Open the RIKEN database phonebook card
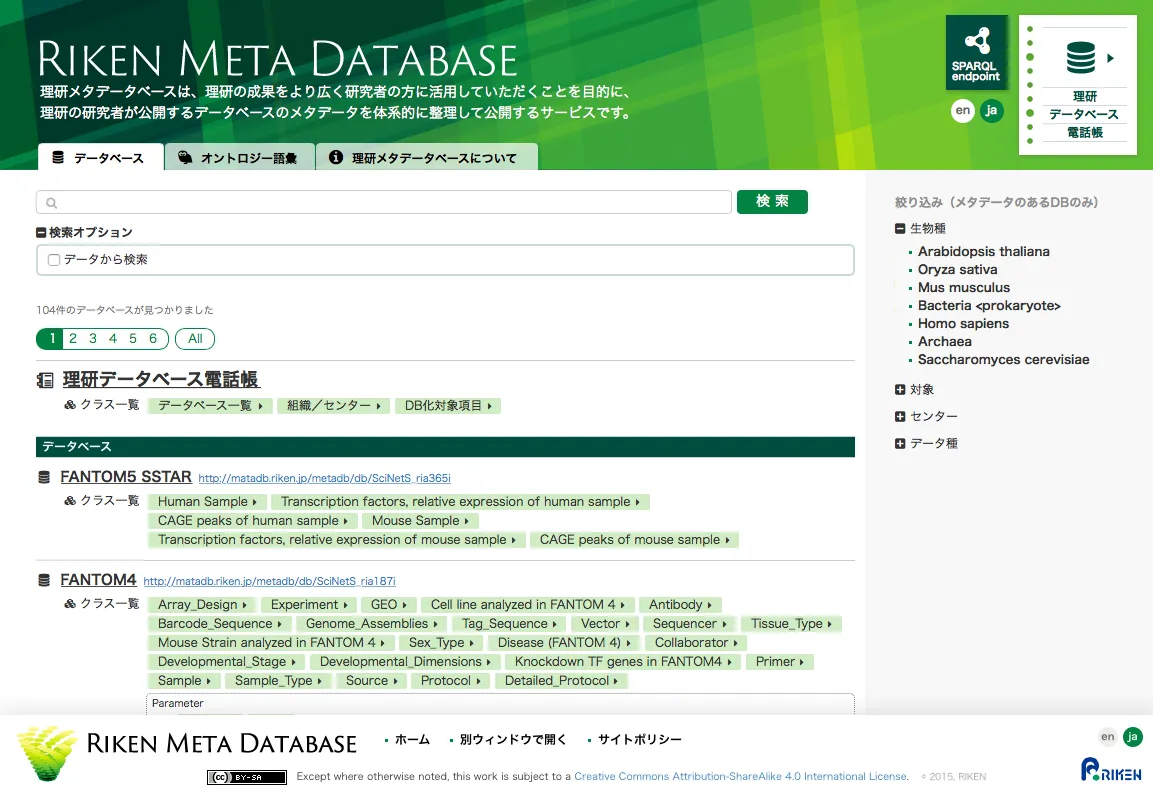 pos(1078,85)
